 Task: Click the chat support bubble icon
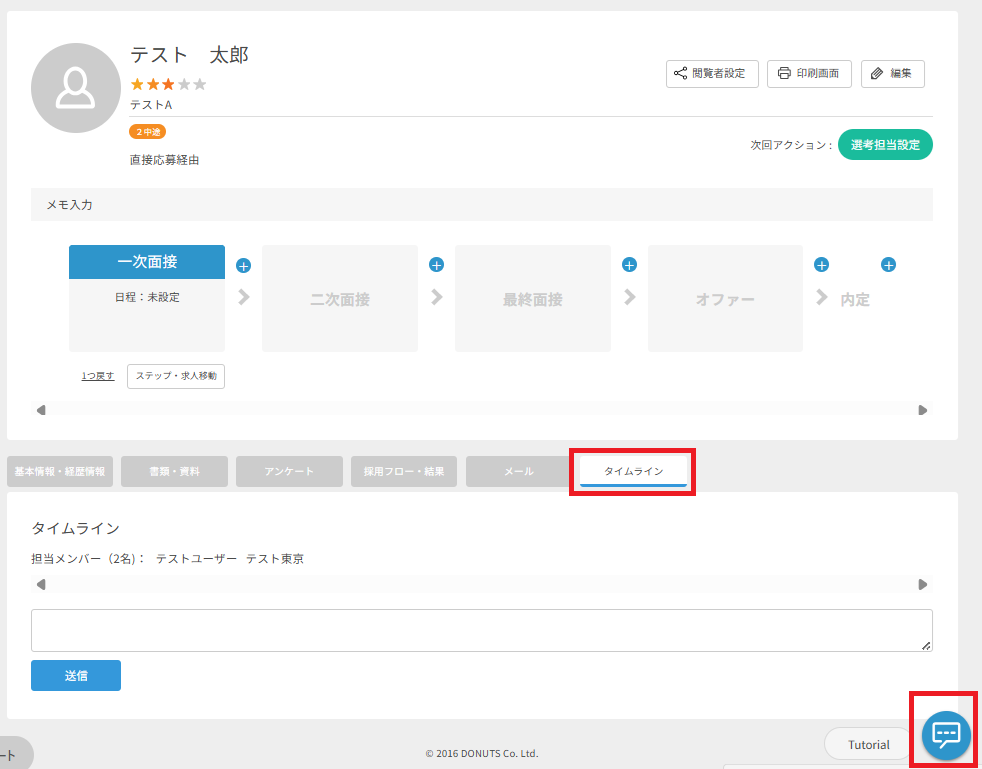pos(945,733)
